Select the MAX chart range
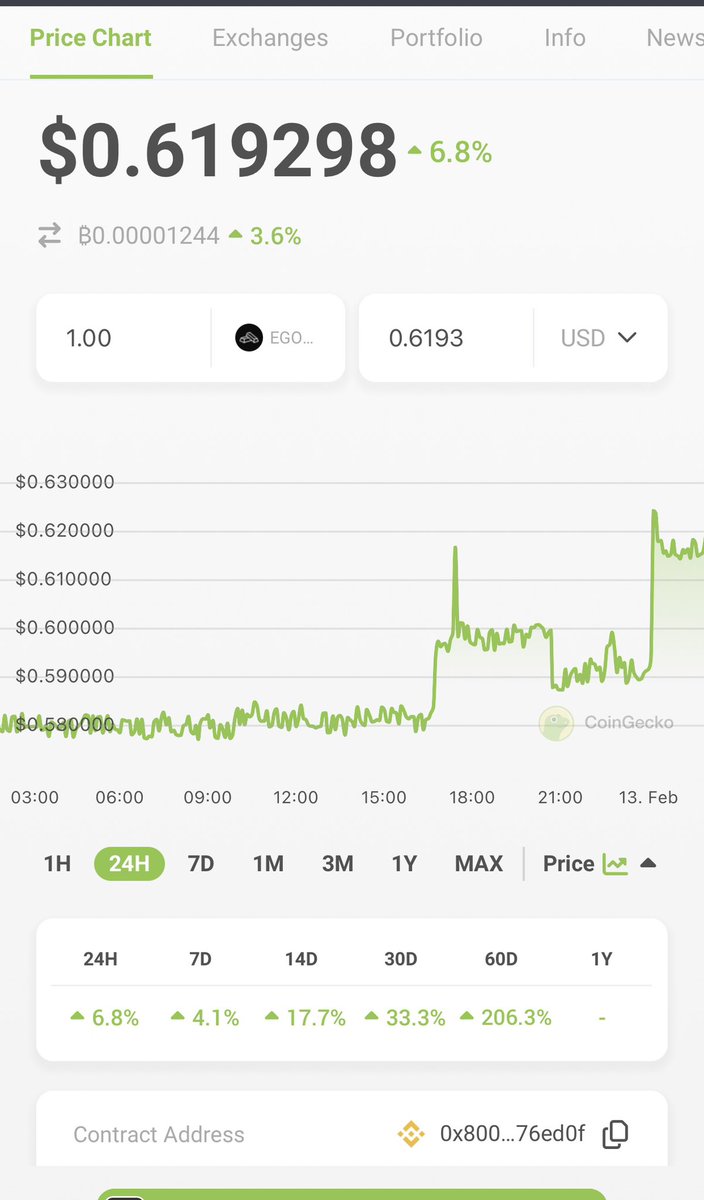This screenshot has height=1200, width=704. tap(479, 864)
